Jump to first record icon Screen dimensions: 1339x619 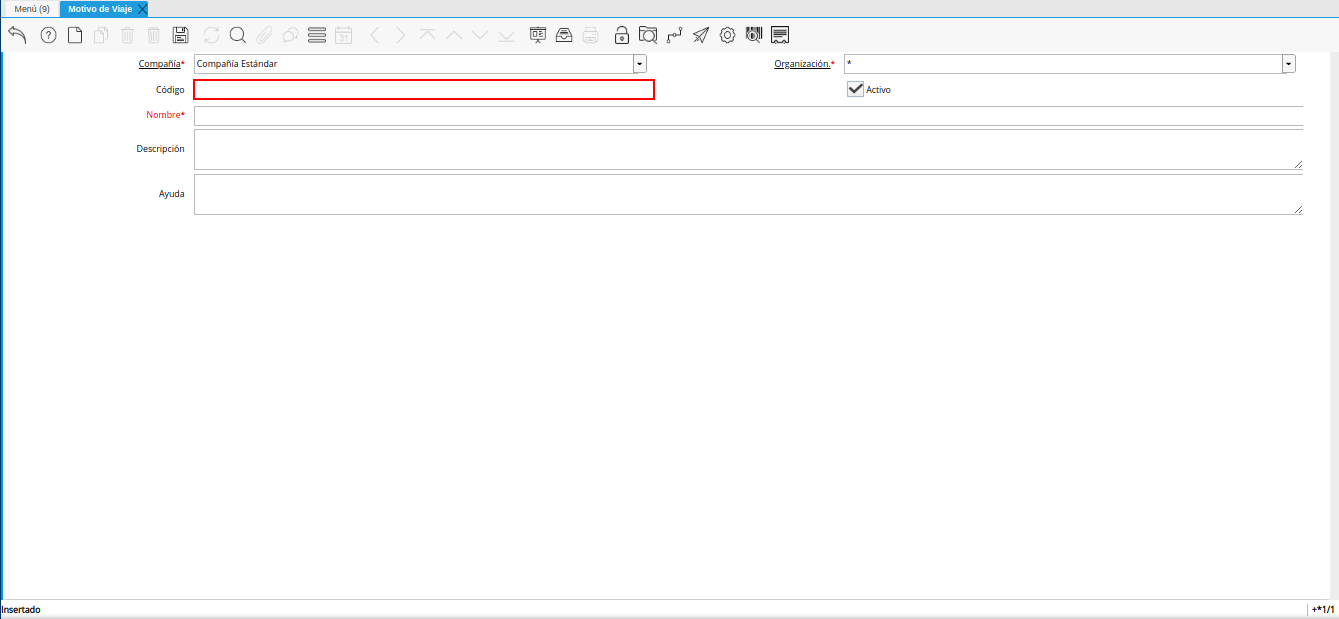pos(427,35)
